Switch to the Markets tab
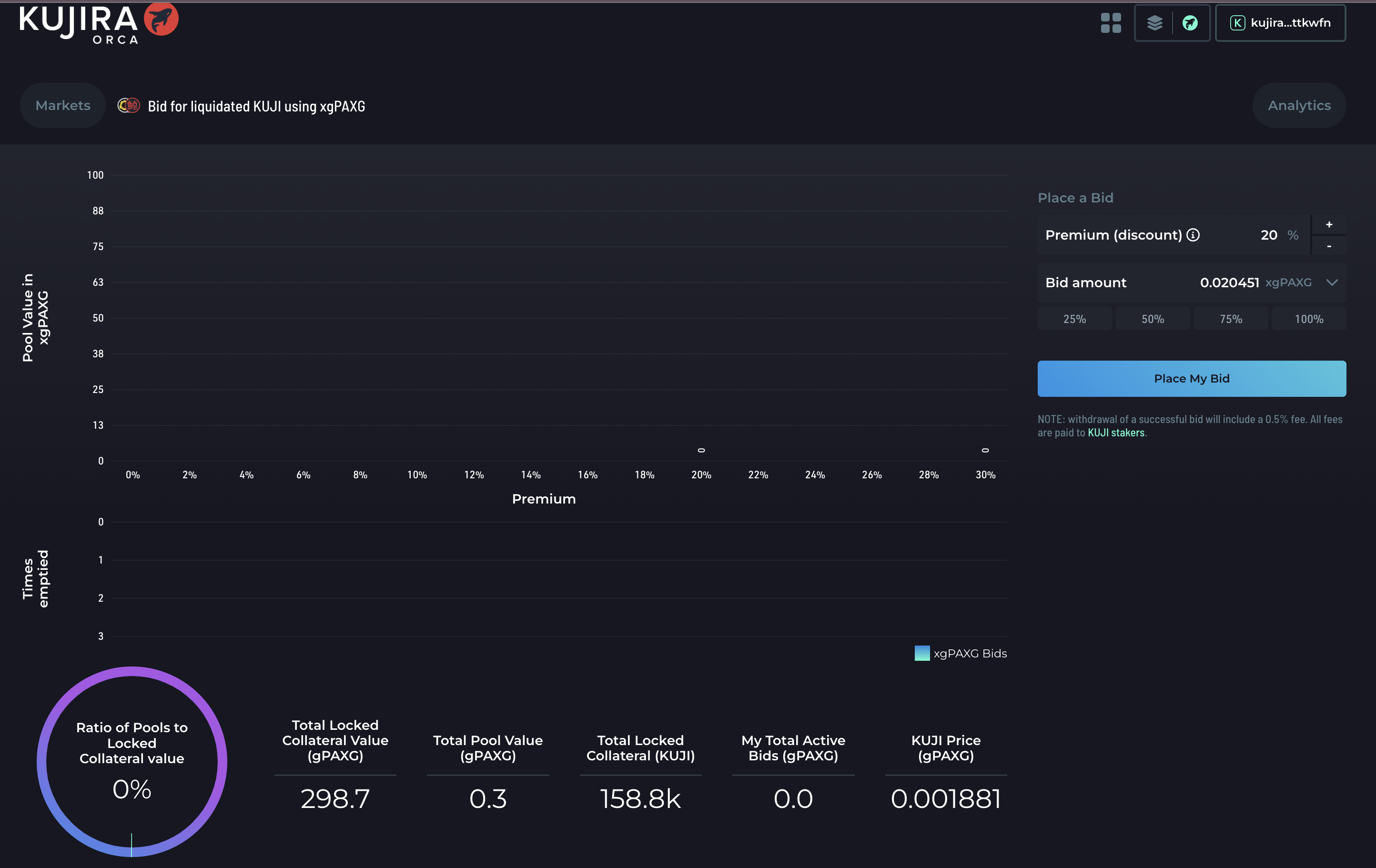 tap(63, 105)
